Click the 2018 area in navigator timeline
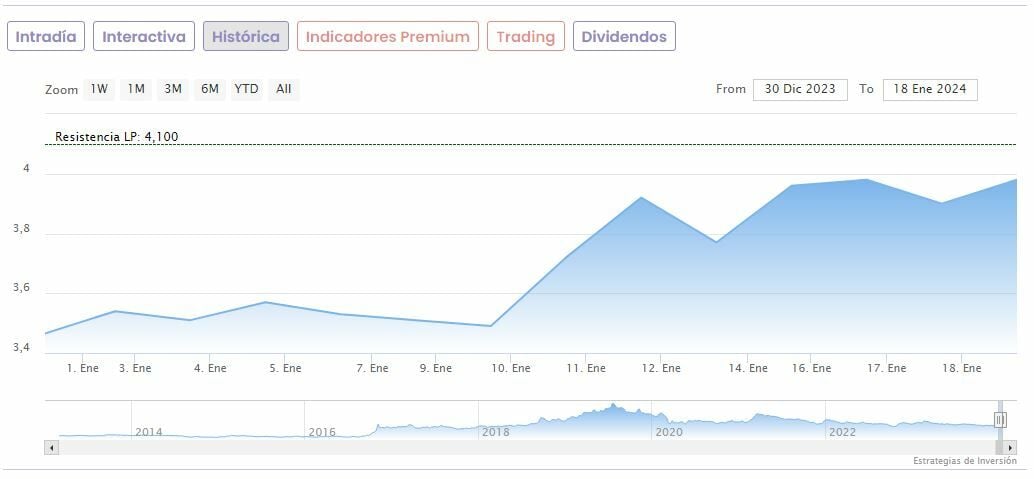This screenshot has height=479, width=1034. click(496, 431)
